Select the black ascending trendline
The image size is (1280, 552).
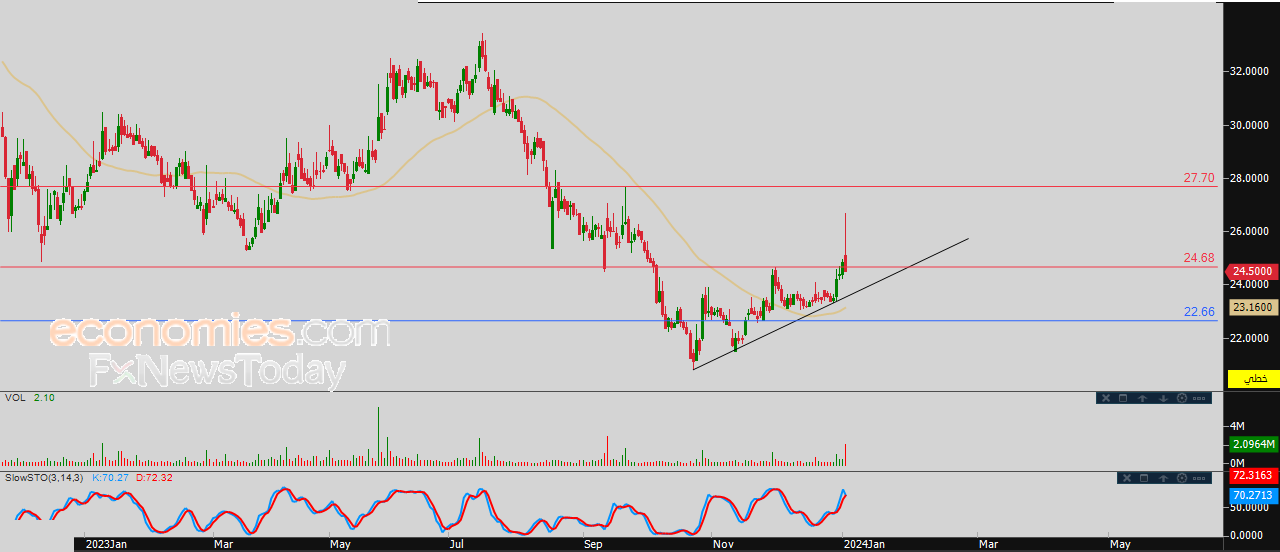click(x=830, y=304)
